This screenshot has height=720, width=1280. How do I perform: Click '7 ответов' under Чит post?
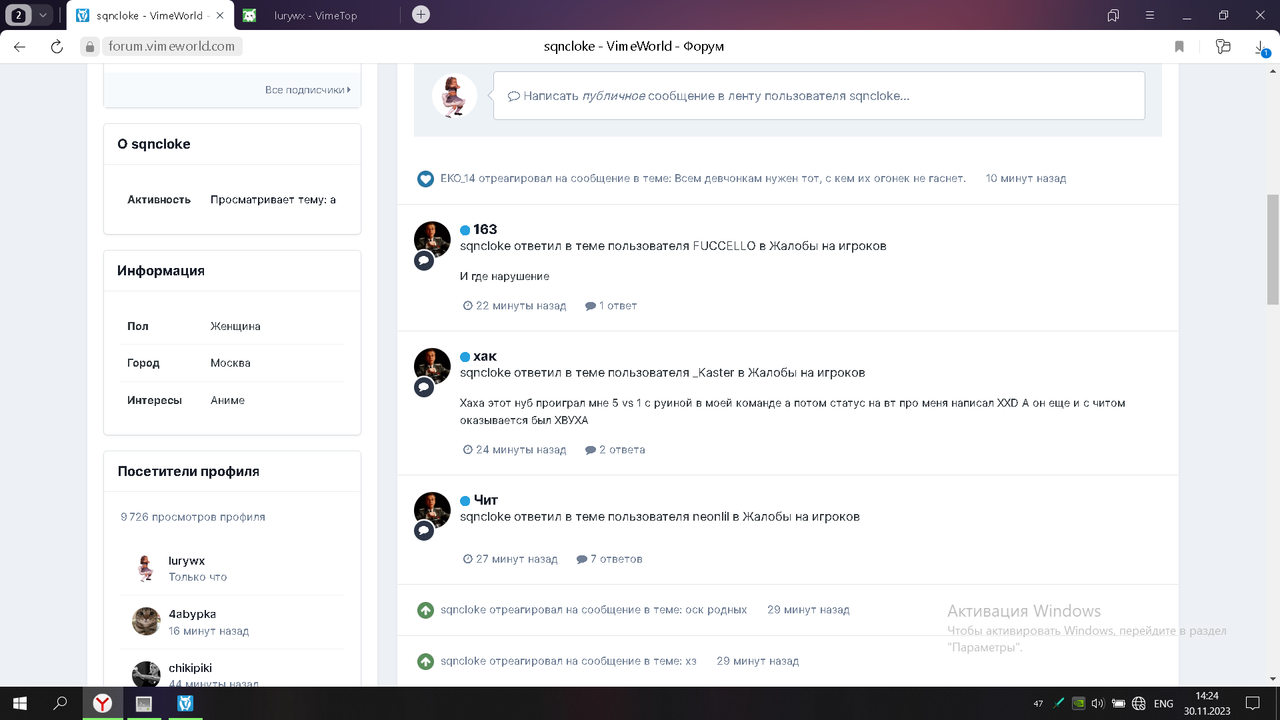[x=609, y=559]
